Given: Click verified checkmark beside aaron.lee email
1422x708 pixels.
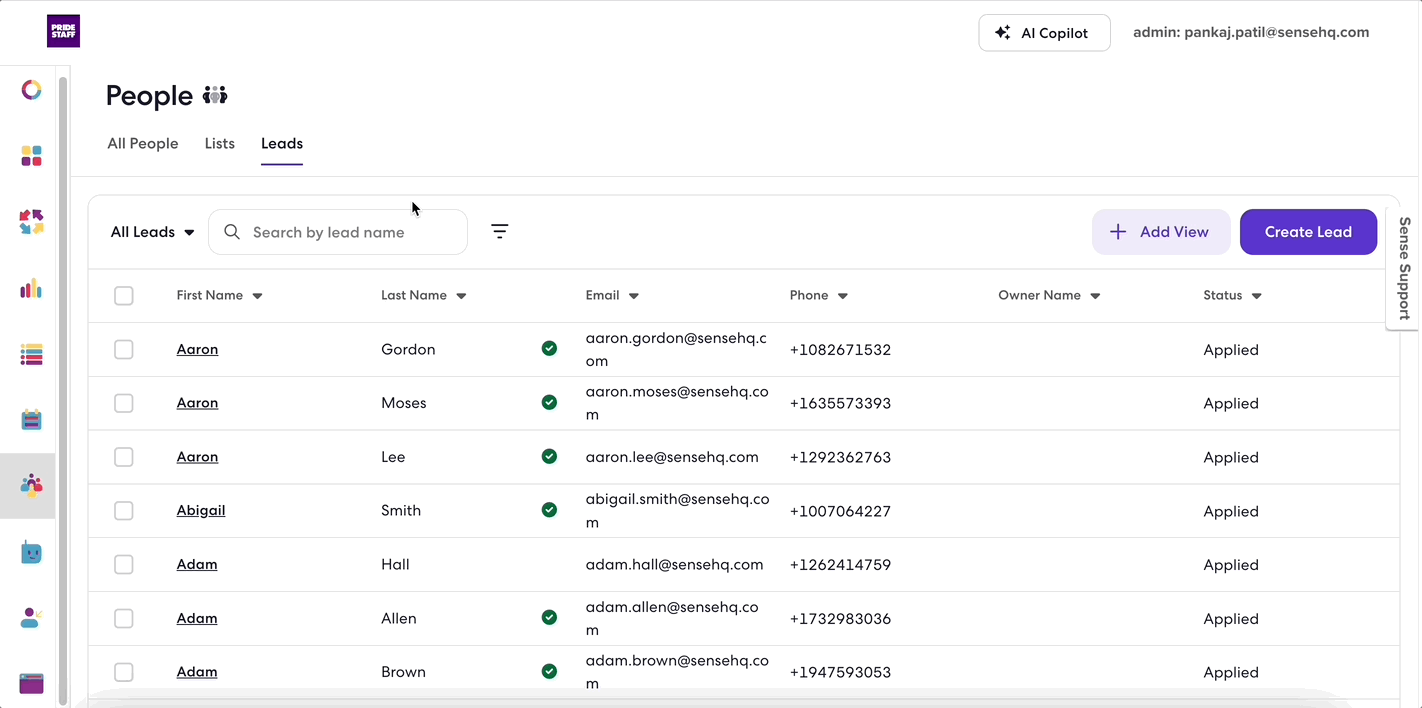Looking at the screenshot, I should click(x=549, y=456).
